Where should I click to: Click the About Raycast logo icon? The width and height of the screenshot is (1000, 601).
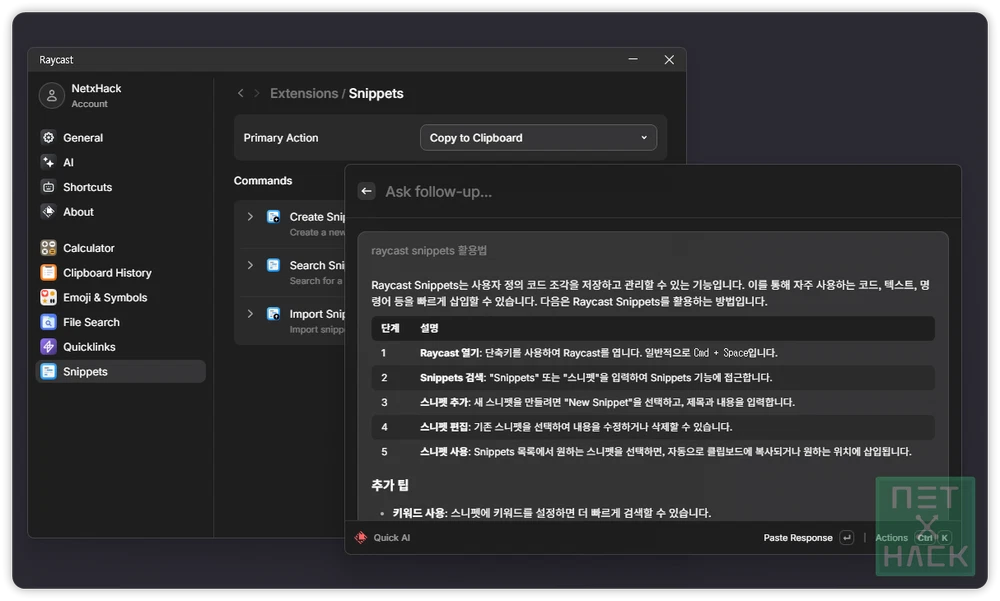48,212
